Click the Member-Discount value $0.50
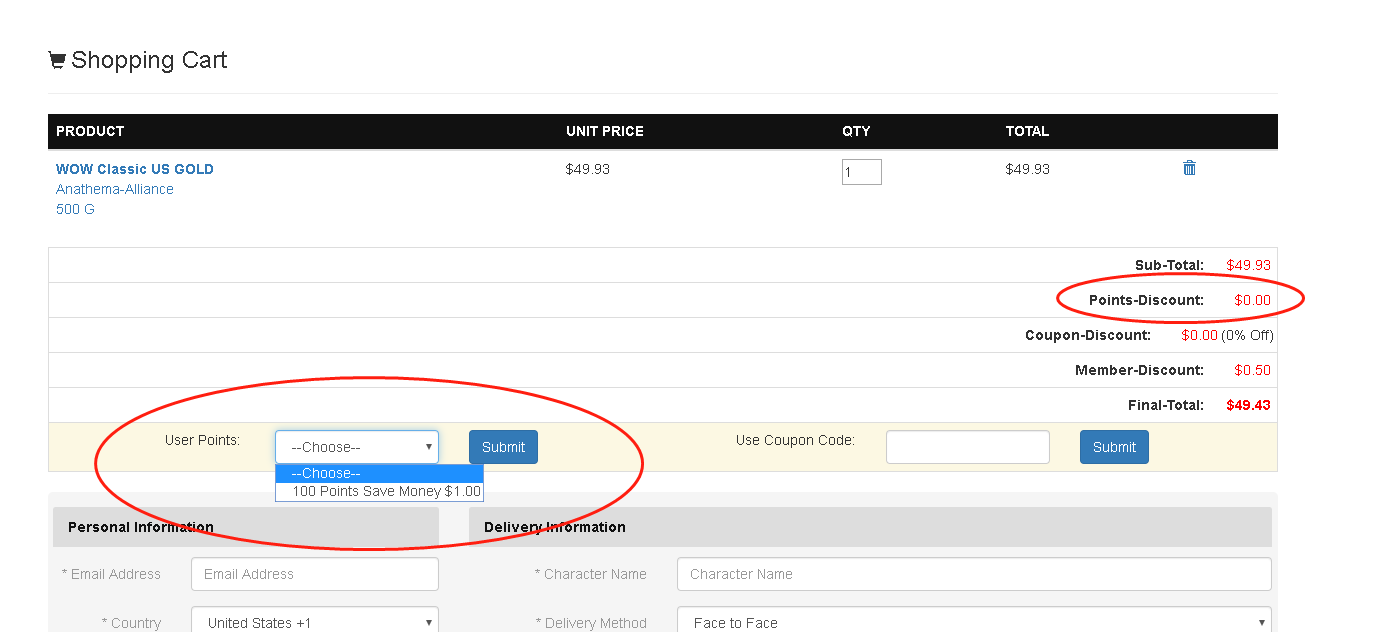The width and height of the screenshot is (1381, 632). point(1252,370)
